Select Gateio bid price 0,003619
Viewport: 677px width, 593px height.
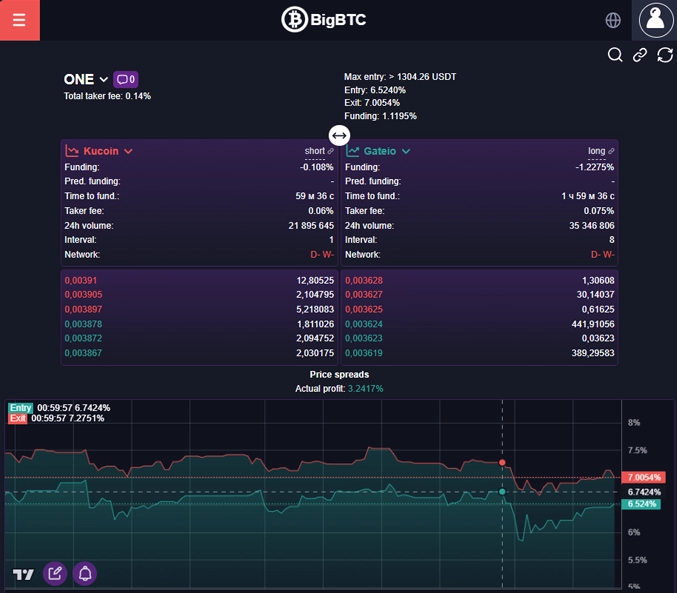pos(364,353)
